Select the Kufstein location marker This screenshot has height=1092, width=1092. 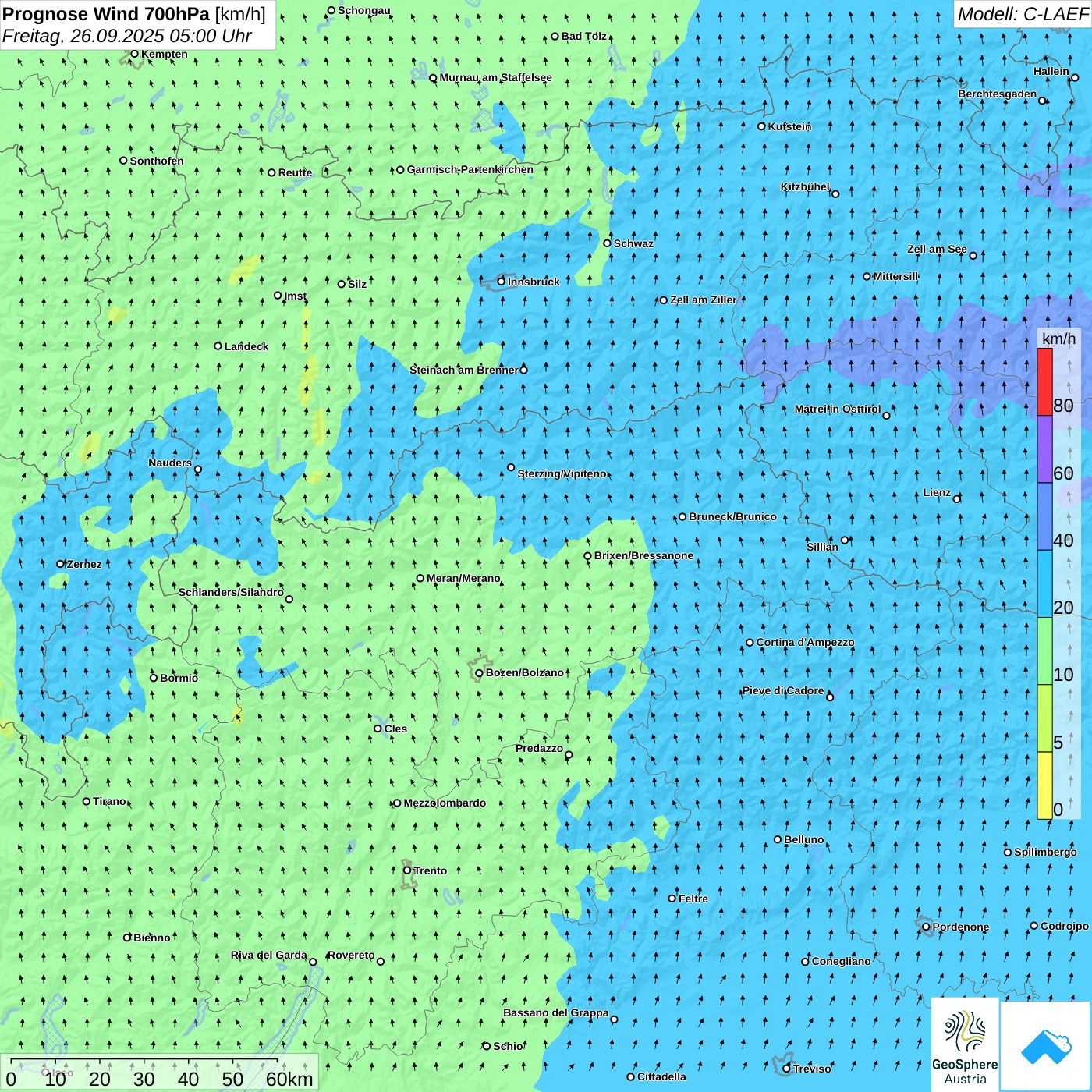pyautogui.click(x=762, y=126)
